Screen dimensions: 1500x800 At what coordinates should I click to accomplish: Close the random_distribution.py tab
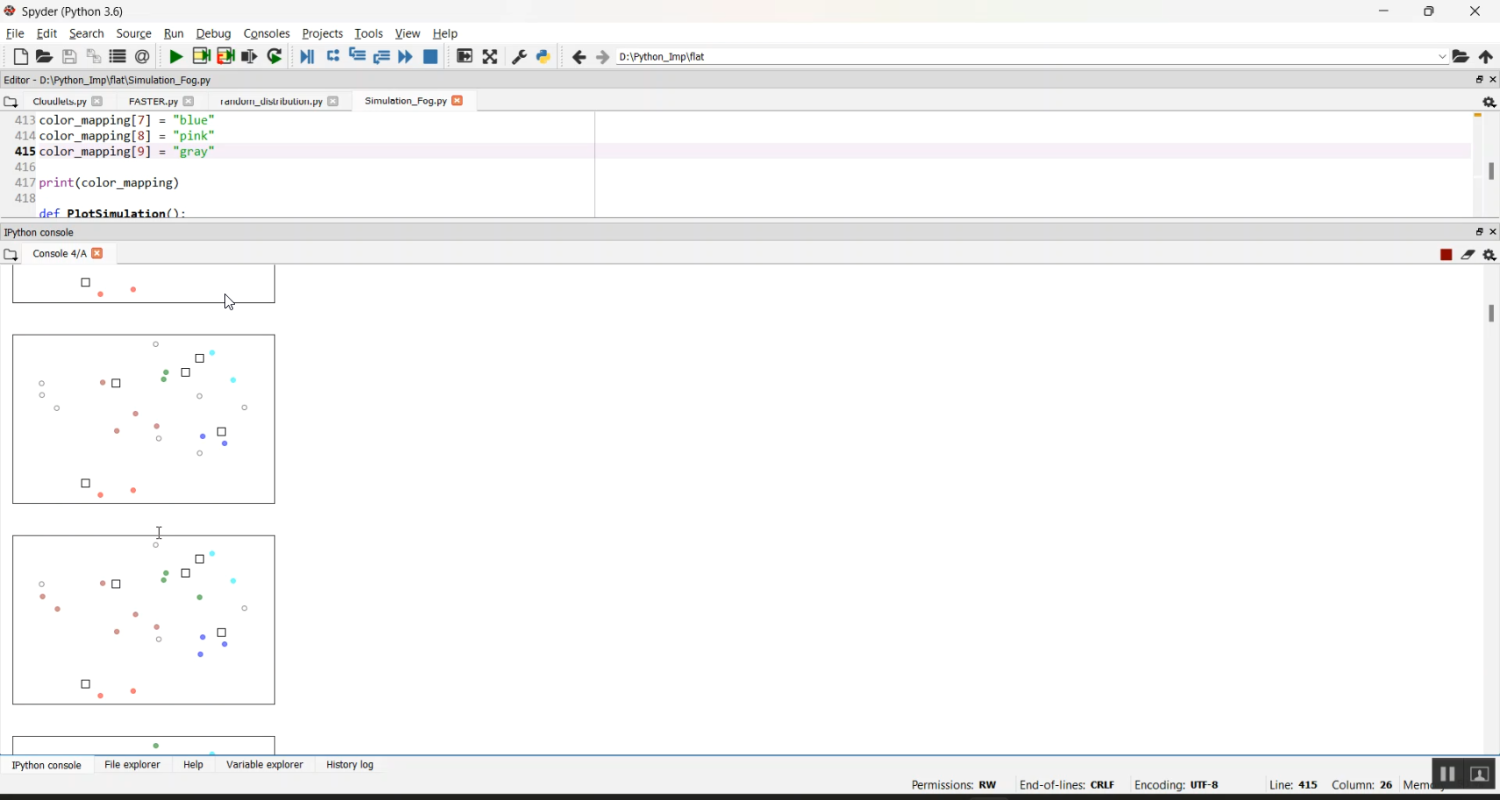[x=333, y=102]
